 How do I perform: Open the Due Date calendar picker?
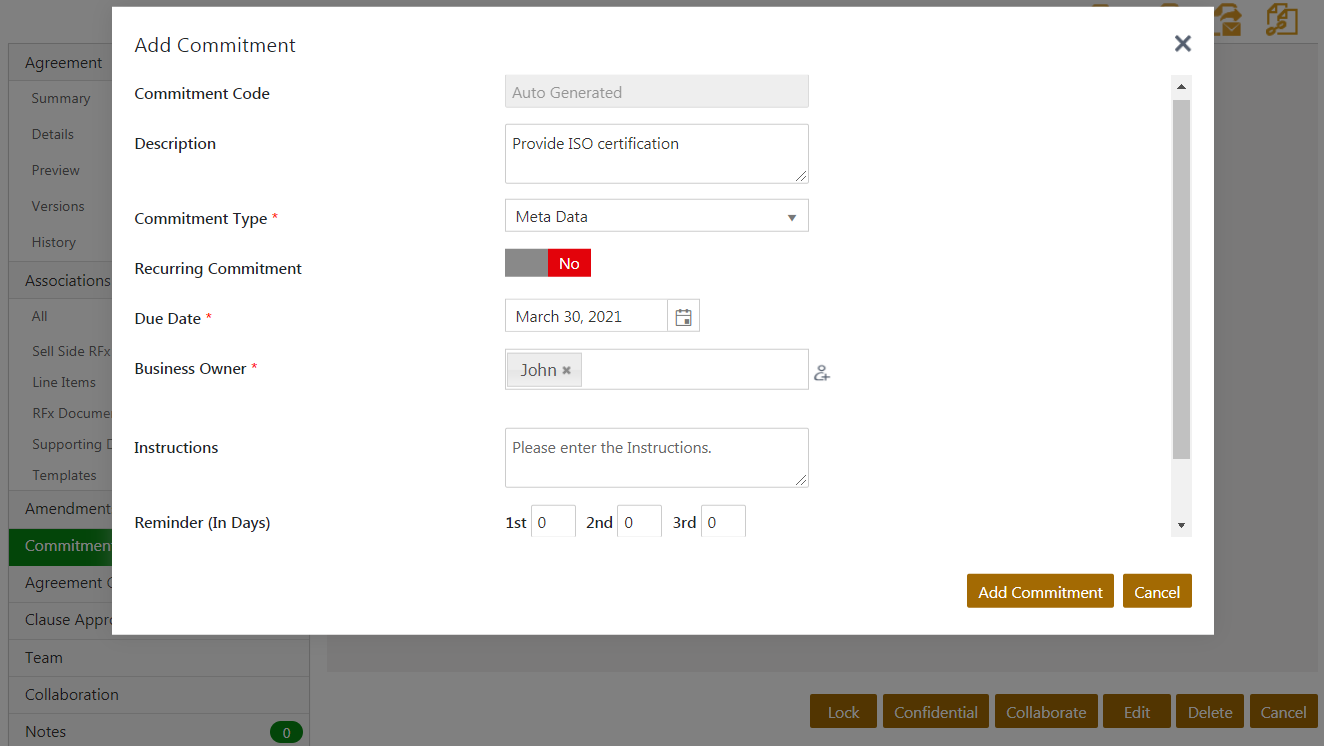coord(684,317)
